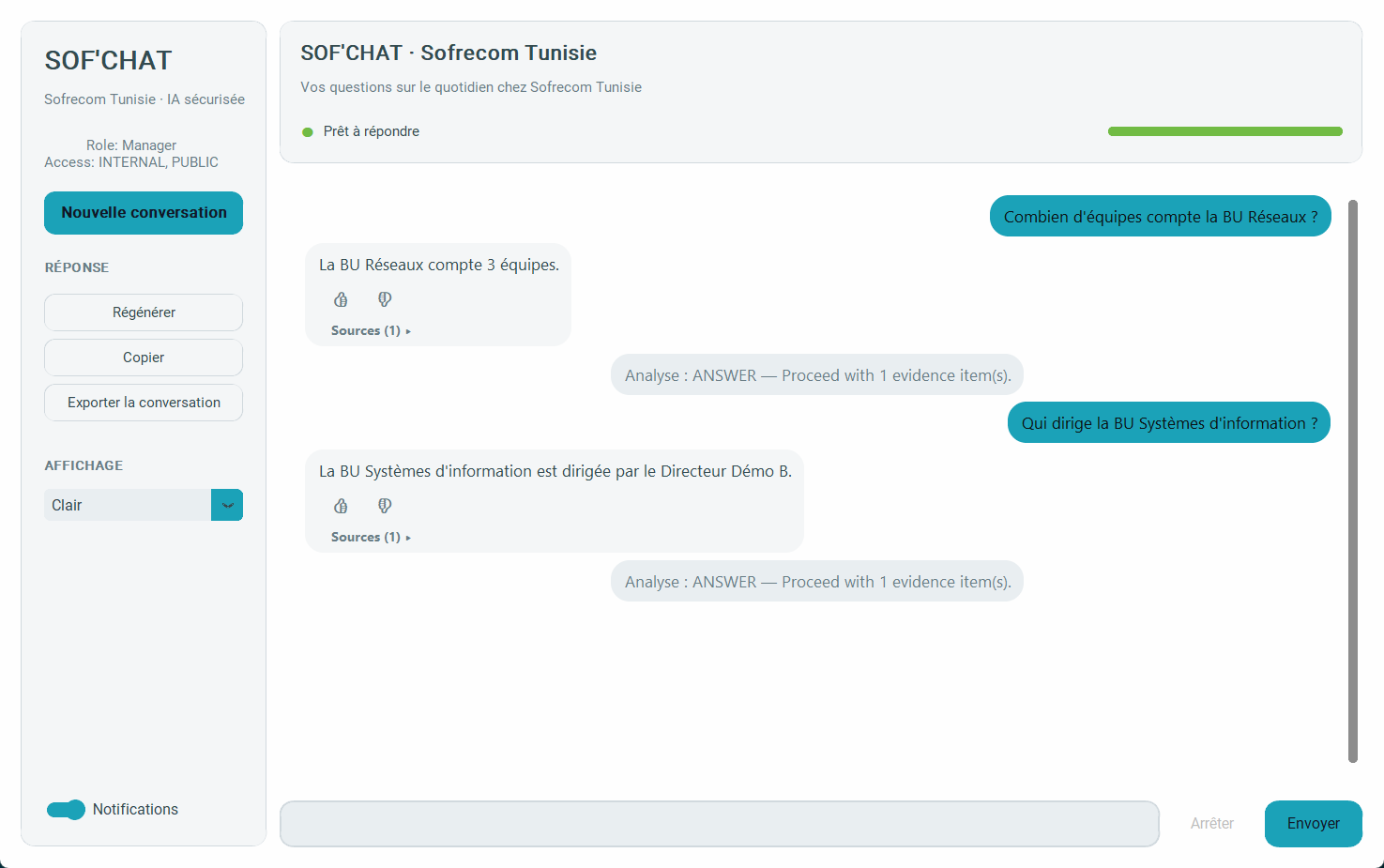Click the RÉPONSE section label

point(77,267)
